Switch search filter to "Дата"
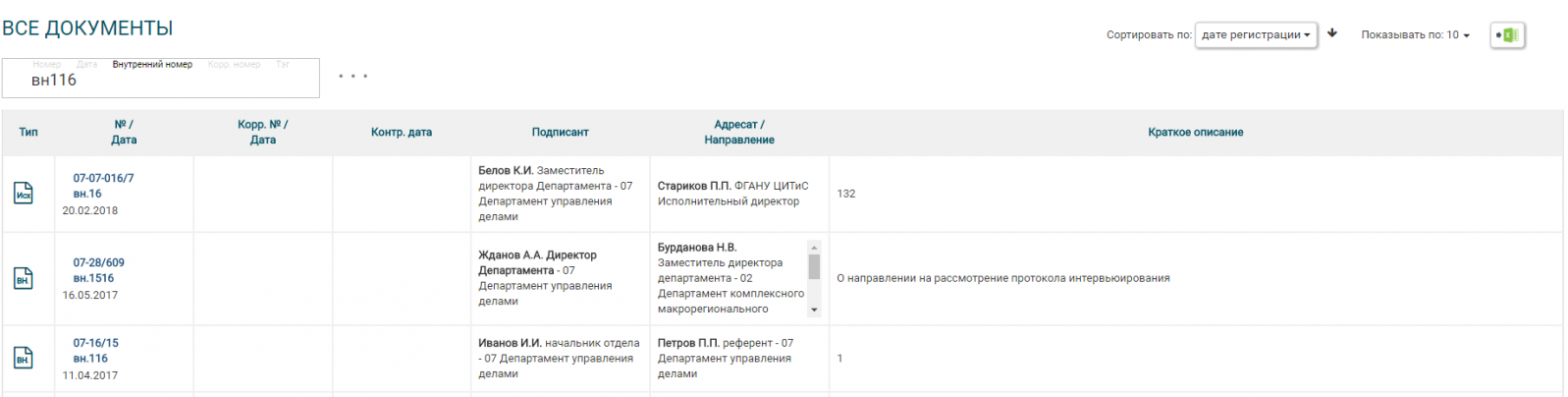This screenshot has width=1568, height=397. [87, 65]
